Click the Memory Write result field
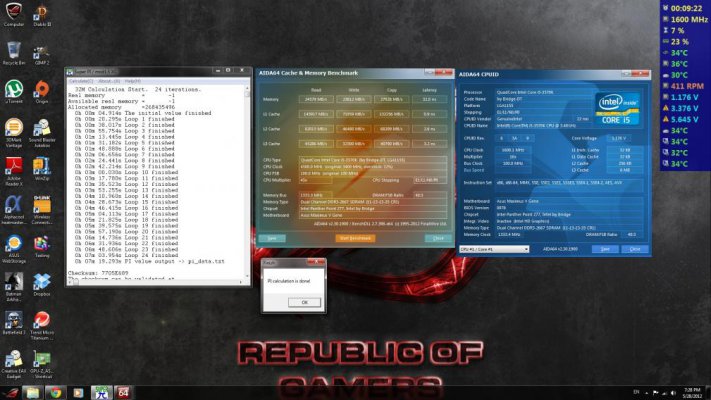711x400 pixels. click(354, 99)
